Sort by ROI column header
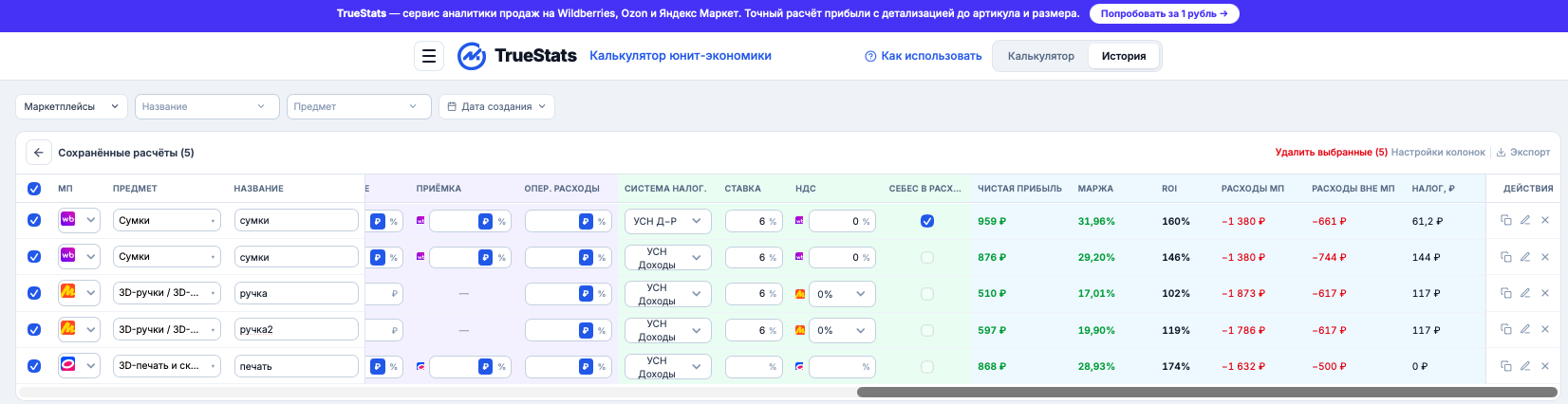Viewport: 1568px width, 404px height. click(1169, 189)
